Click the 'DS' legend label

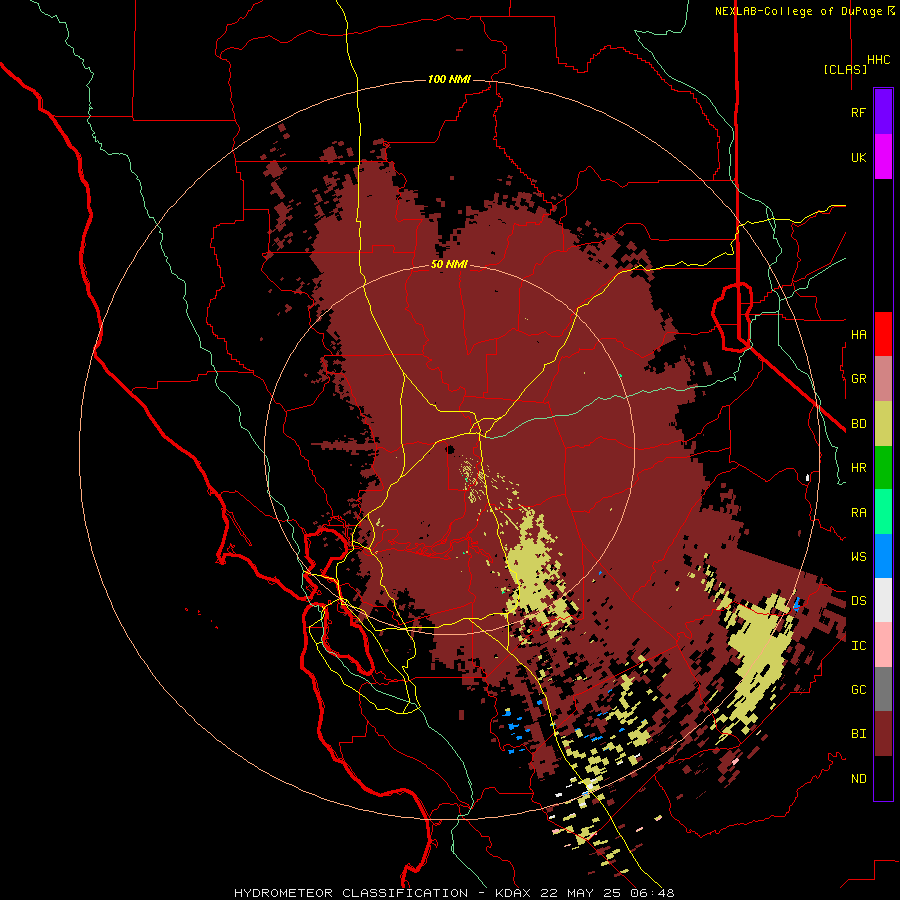point(858,601)
